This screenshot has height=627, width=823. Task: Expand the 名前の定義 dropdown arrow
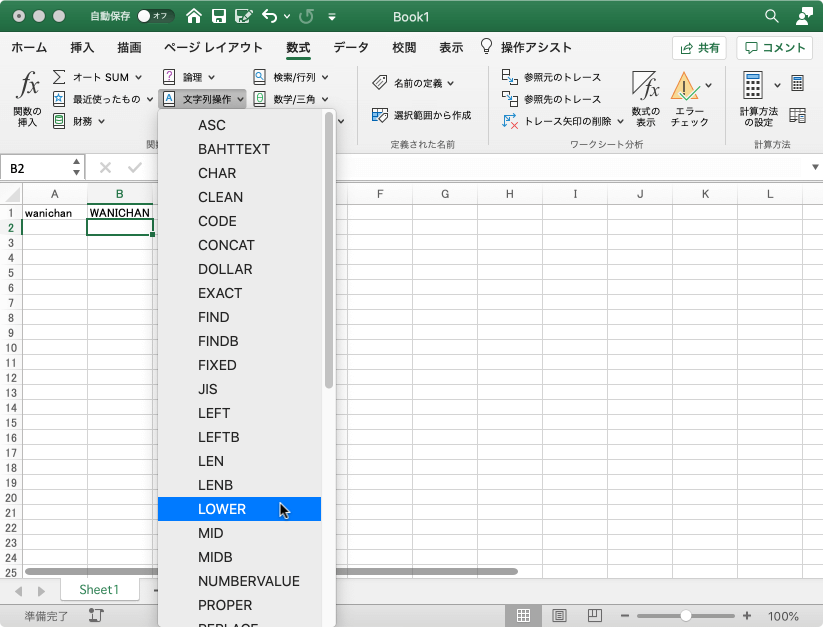click(x=451, y=83)
